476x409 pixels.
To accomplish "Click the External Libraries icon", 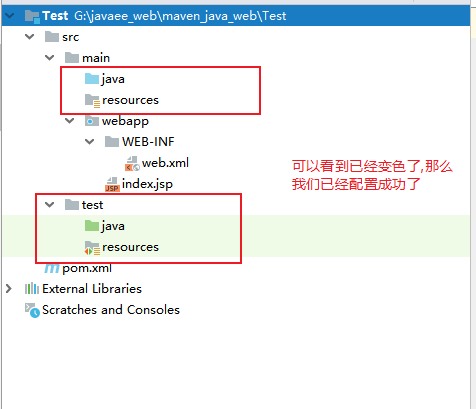I will coord(32,289).
